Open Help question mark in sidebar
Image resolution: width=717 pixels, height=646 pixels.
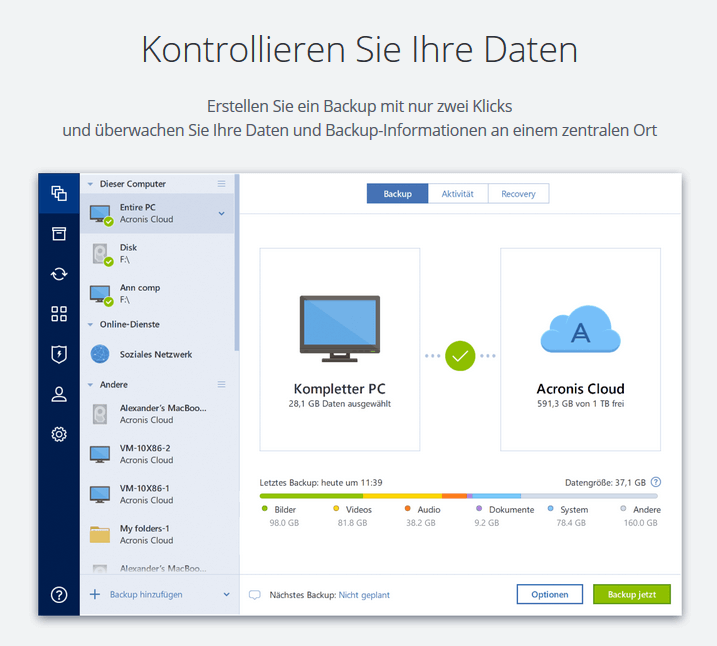pos(59,594)
